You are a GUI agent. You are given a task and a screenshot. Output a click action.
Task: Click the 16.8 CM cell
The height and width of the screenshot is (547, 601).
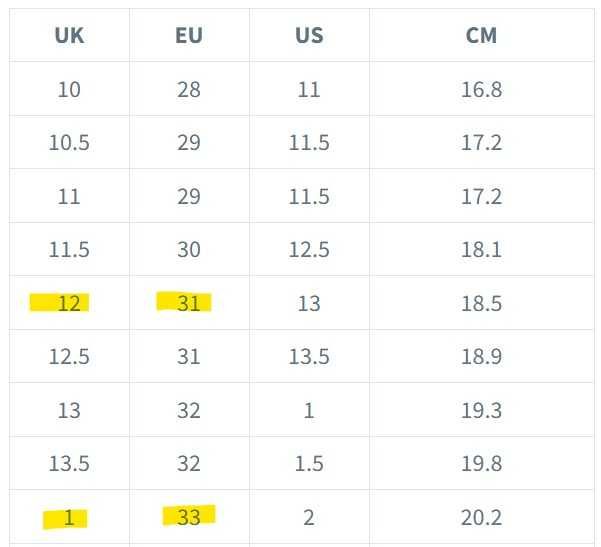click(x=481, y=90)
